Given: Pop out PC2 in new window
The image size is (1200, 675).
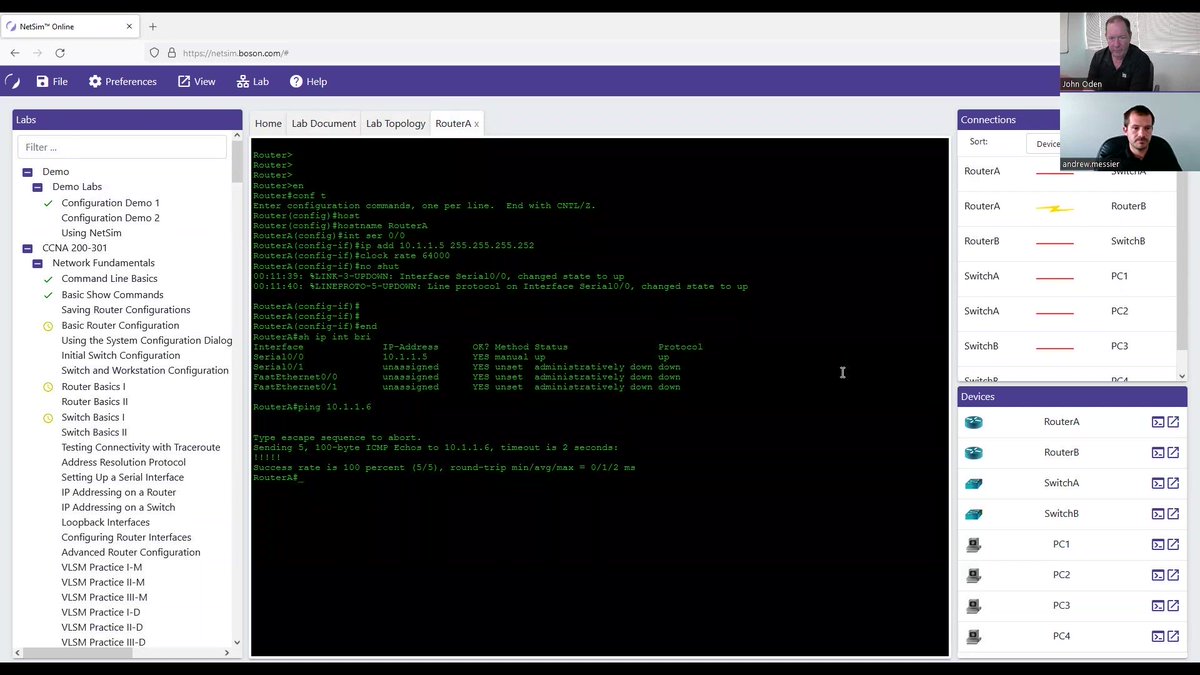Looking at the screenshot, I should [1173, 575].
